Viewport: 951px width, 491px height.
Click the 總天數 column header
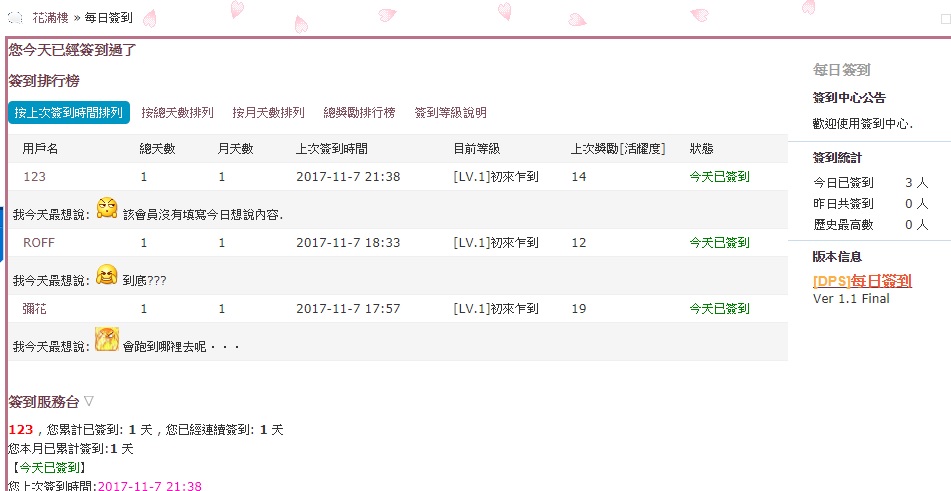(x=157, y=149)
